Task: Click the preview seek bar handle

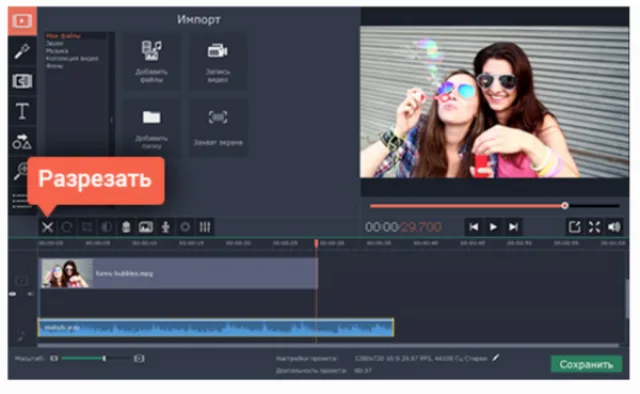Action: [x=564, y=206]
